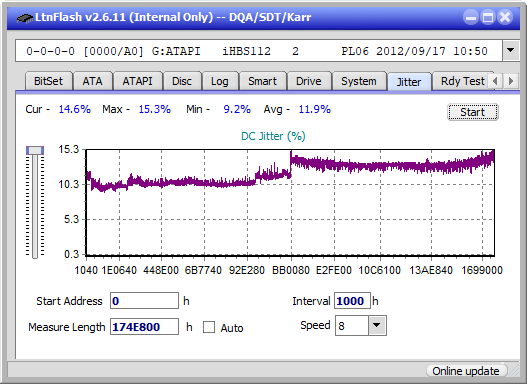The height and width of the screenshot is (384, 527).
Task: Open the ATAPI tab
Action: 137,81
